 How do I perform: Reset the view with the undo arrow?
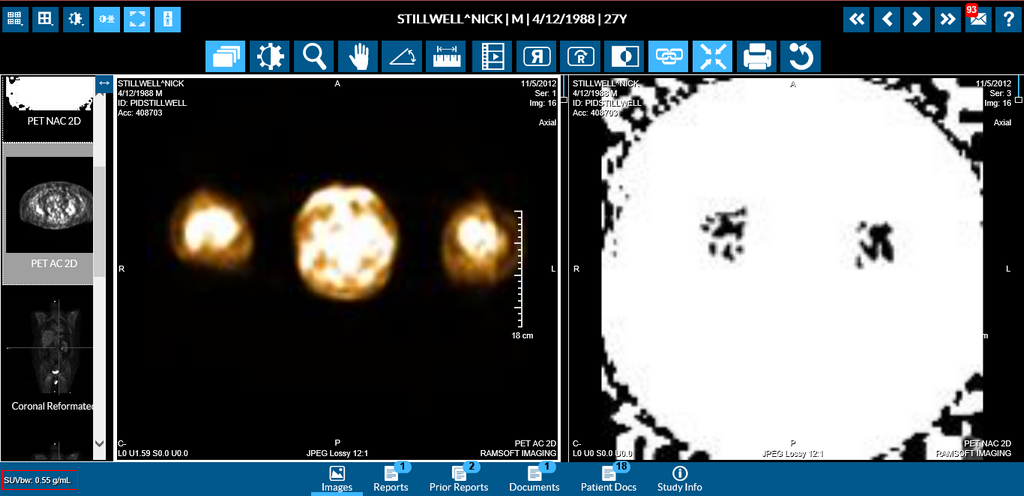click(x=801, y=57)
